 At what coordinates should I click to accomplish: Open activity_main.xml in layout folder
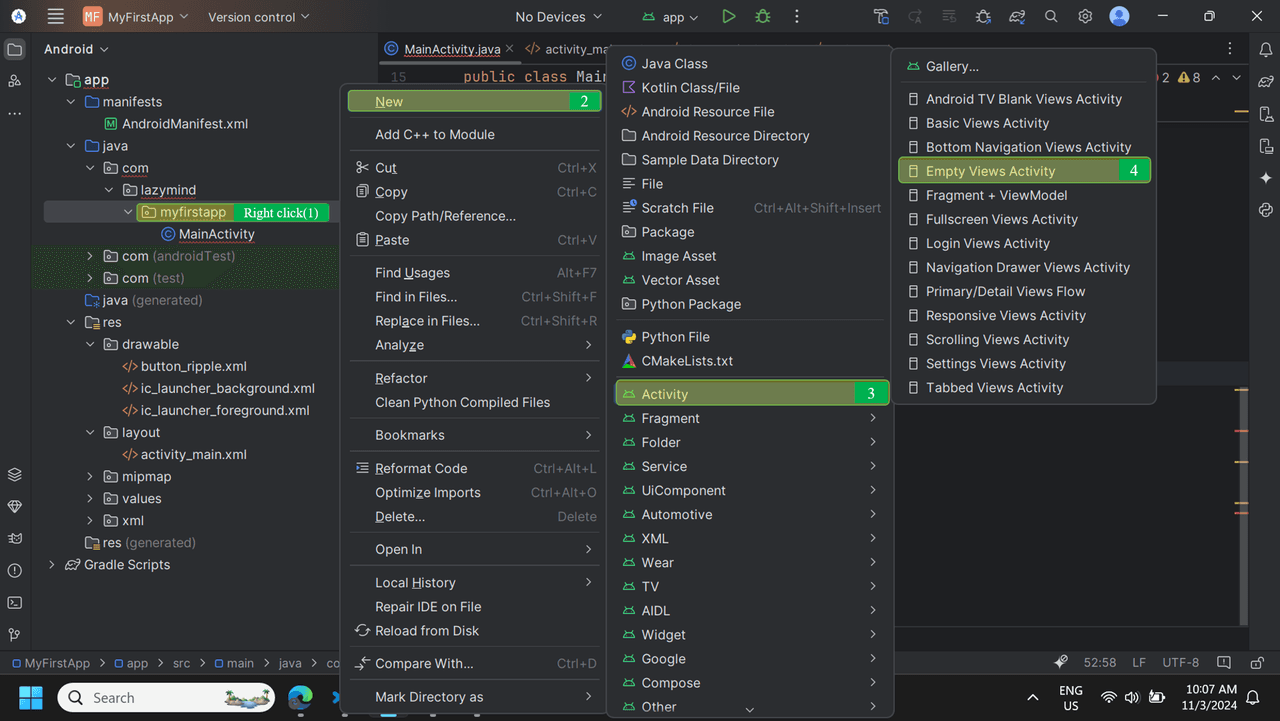click(193, 454)
